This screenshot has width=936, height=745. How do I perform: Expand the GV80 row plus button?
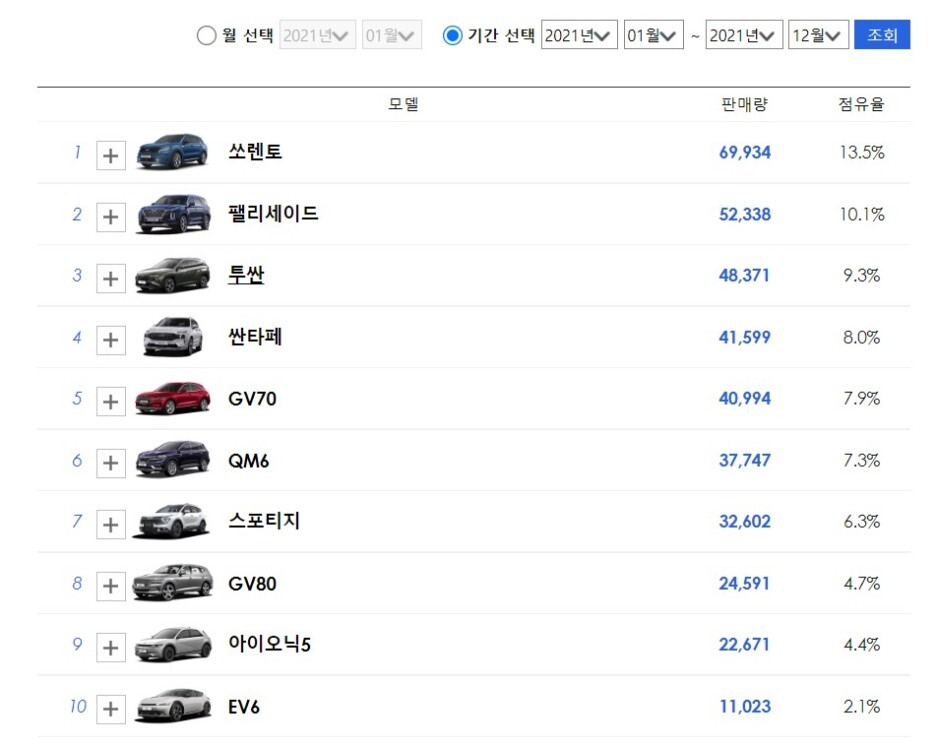(111, 586)
